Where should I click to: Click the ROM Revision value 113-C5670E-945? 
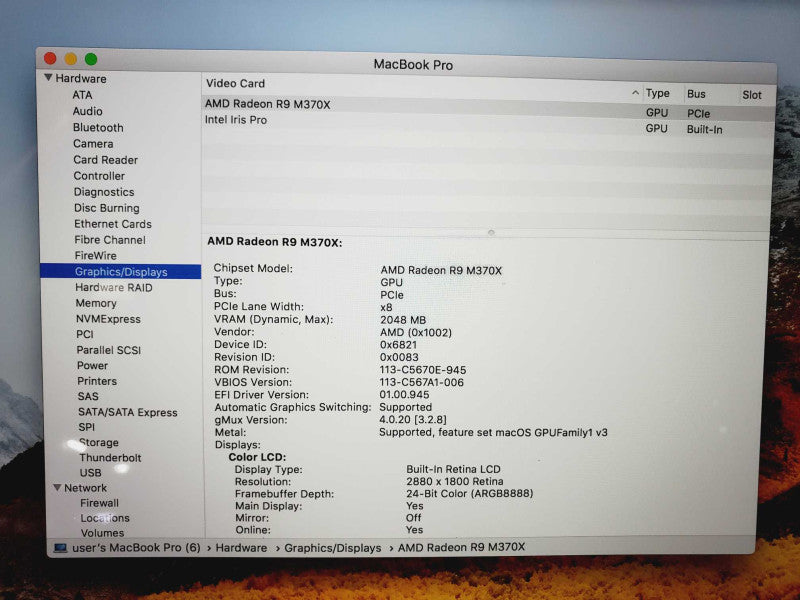(423, 370)
